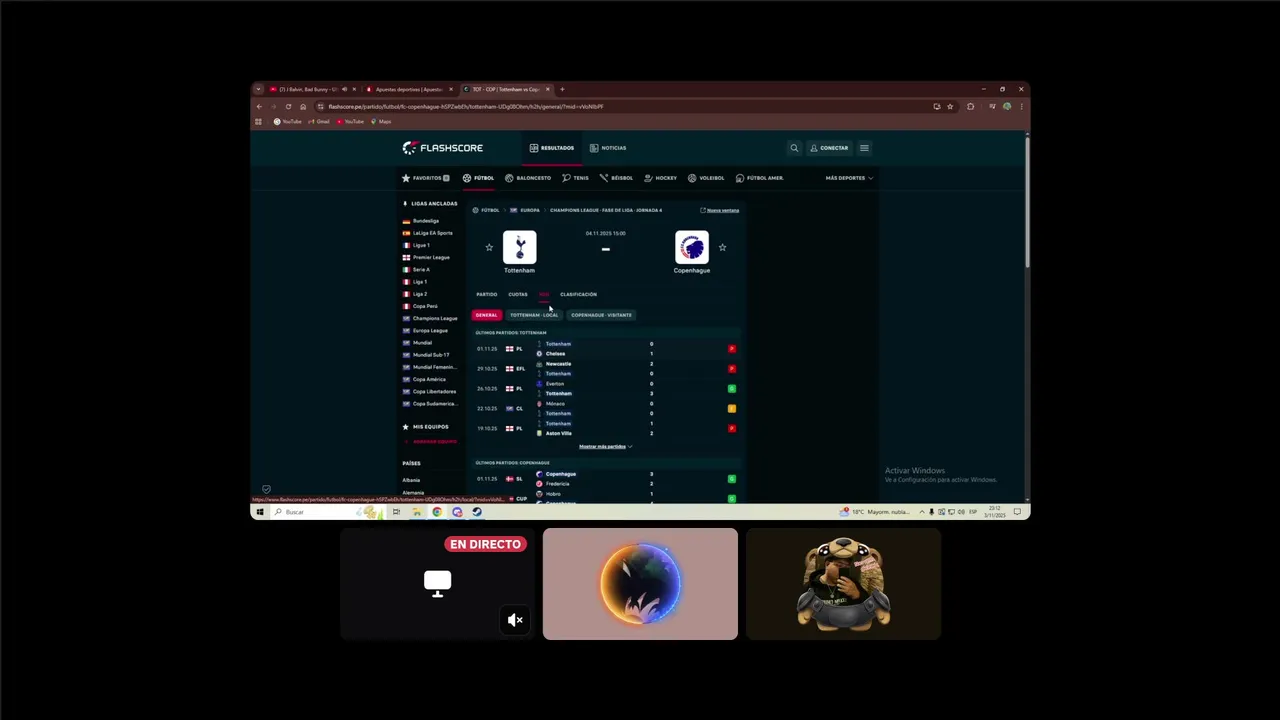
Task: Click orange draw badge of Mónaco match
Action: coord(732,409)
